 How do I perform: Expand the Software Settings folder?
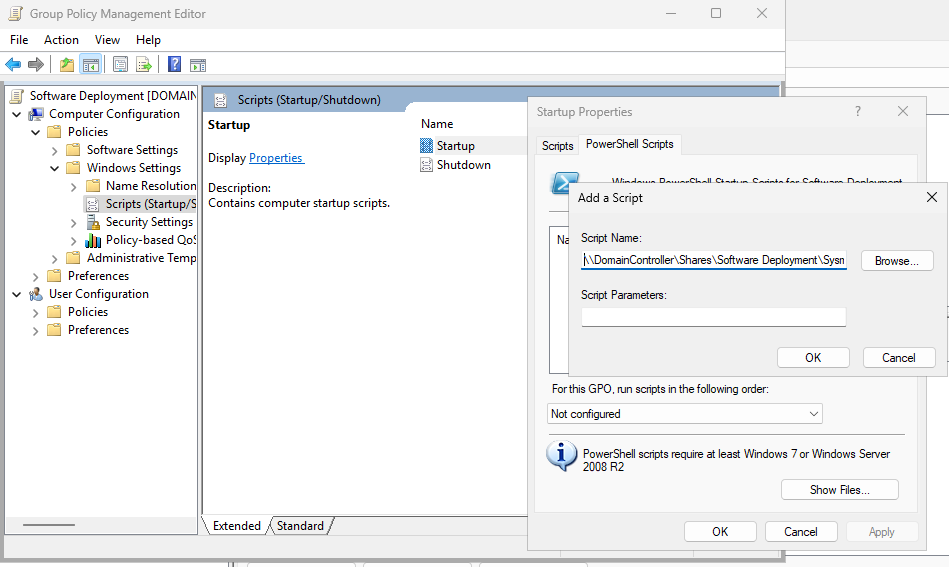(55, 150)
